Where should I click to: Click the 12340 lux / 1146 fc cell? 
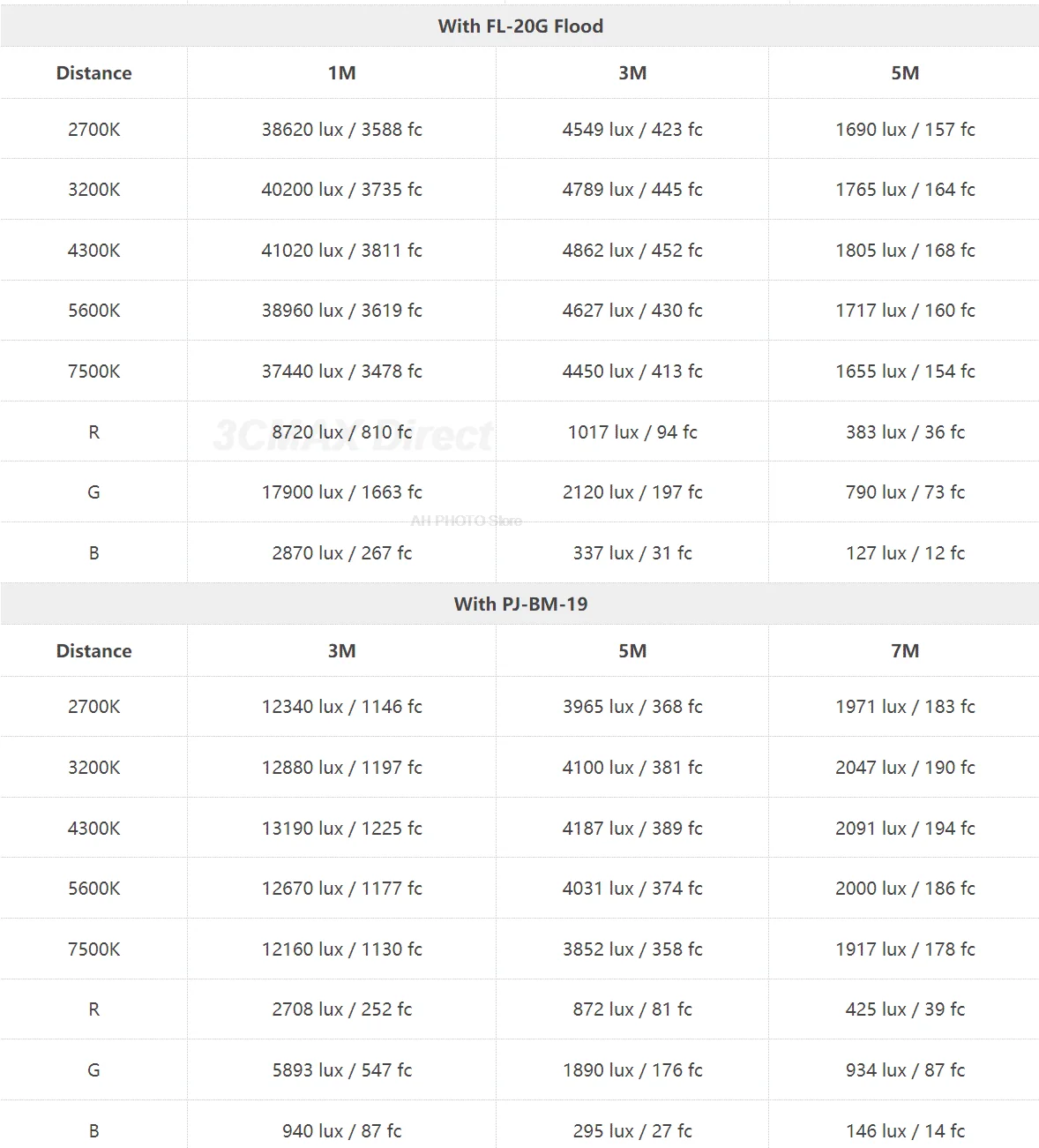point(342,707)
